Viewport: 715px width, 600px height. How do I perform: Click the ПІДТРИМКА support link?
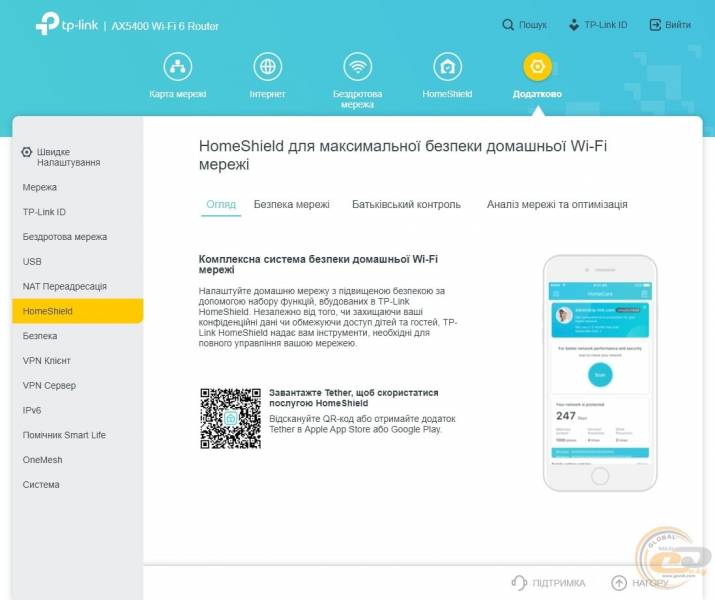pos(559,583)
